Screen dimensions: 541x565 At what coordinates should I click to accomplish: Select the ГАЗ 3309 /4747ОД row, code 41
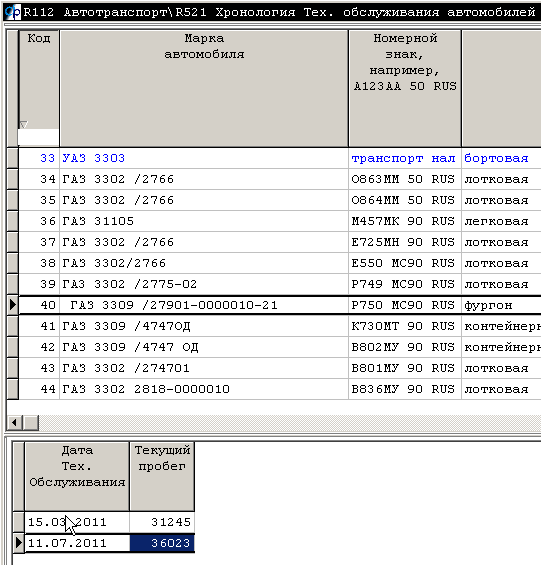274,326
